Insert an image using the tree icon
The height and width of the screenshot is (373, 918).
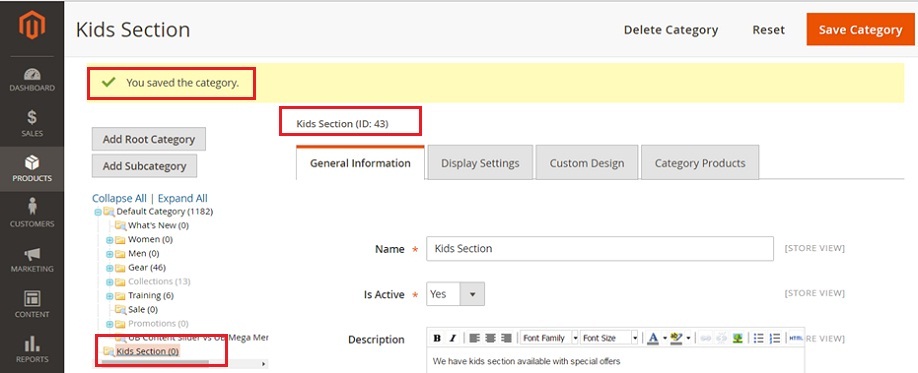pos(738,338)
